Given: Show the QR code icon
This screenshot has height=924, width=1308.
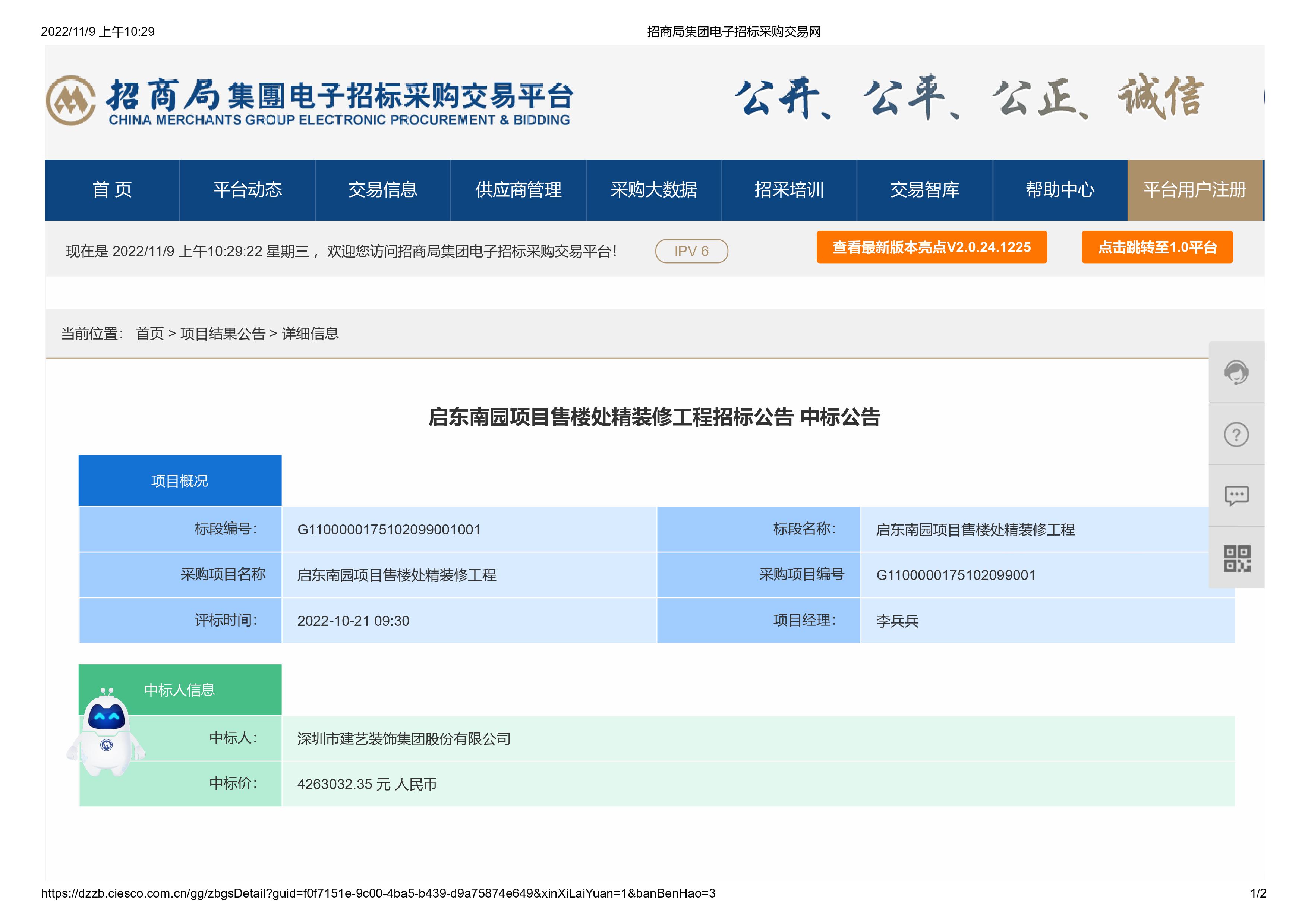Looking at the screenshot, I should click(x=1237, y=558).
